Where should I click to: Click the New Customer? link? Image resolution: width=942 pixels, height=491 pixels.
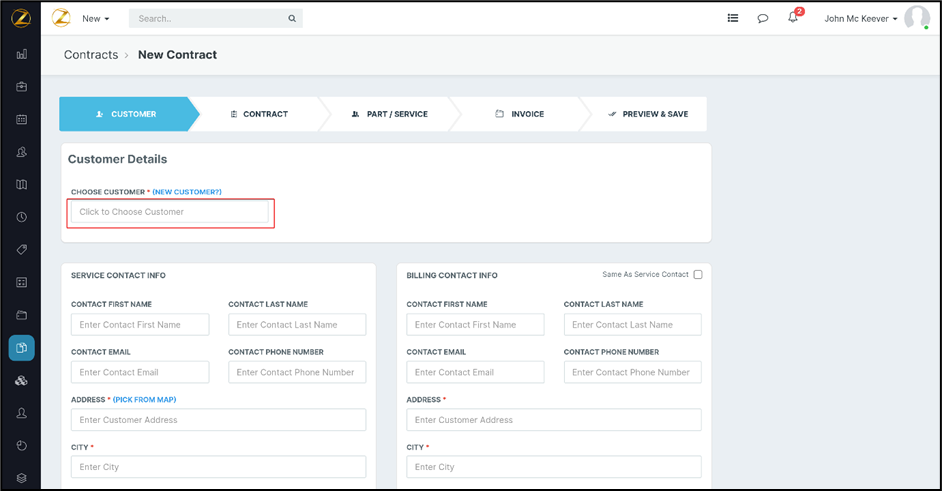pyautogui.click(x=187, y=192)
